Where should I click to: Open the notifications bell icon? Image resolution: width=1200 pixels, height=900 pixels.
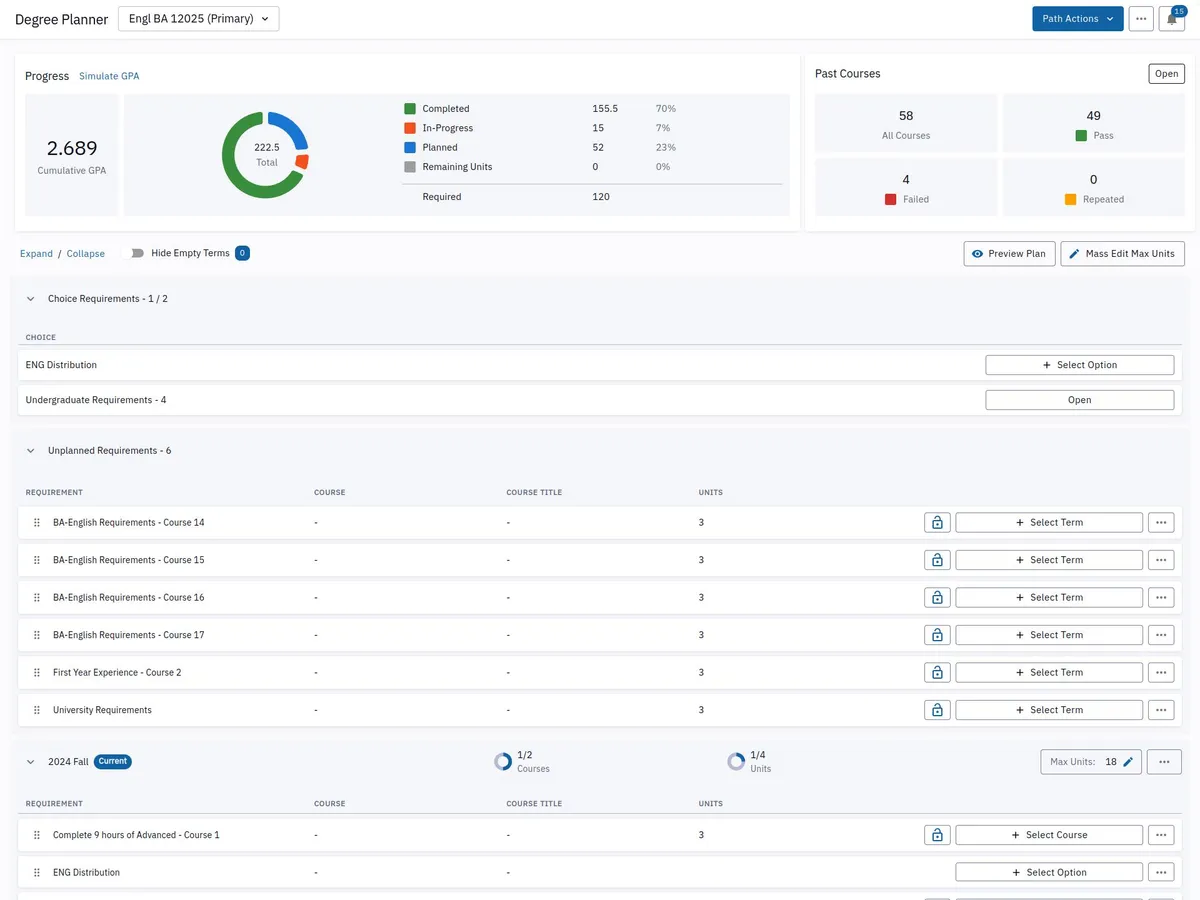pyautogui.click(x=1171, y=19)
